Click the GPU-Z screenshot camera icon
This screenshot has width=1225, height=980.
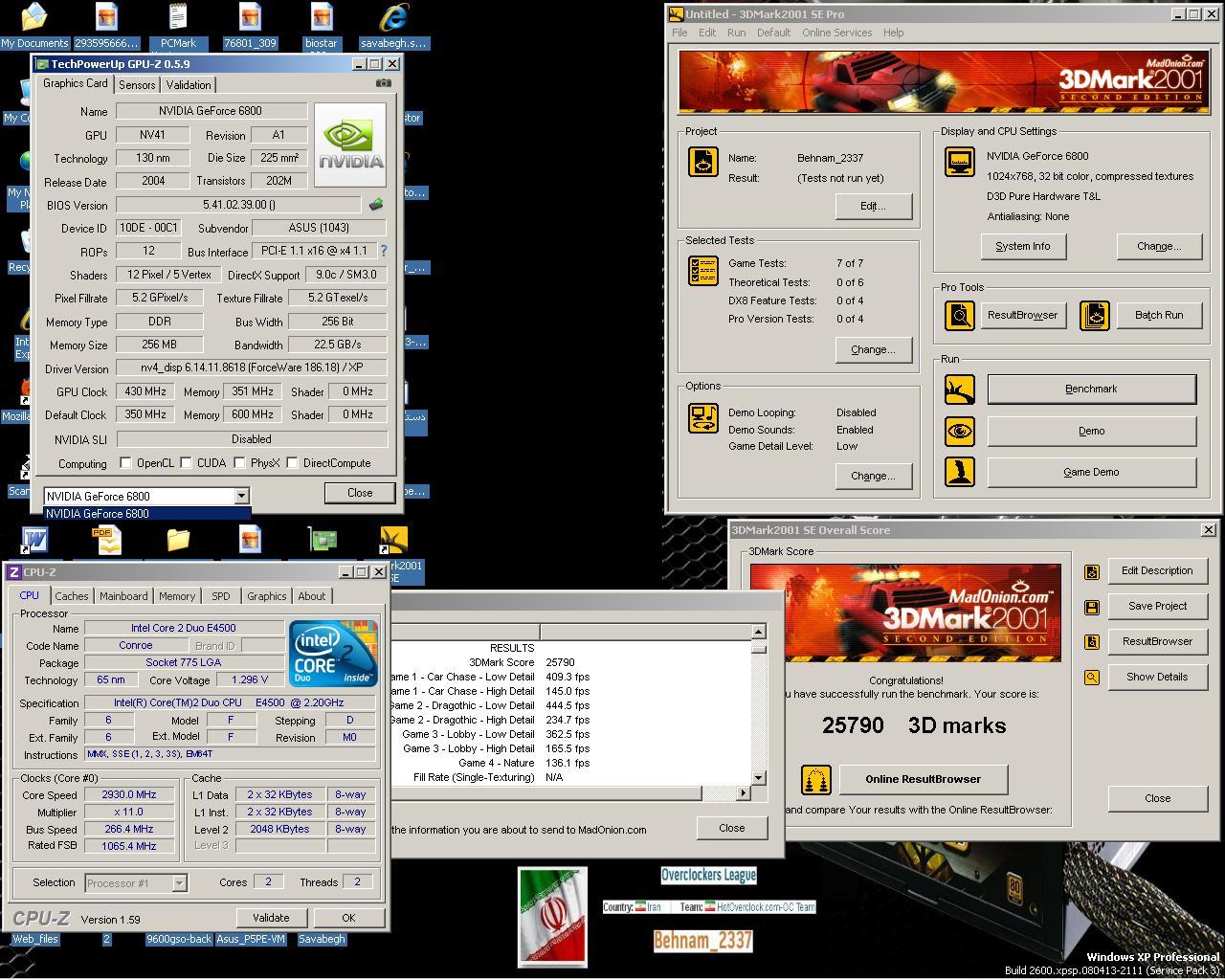coord(384,83)
